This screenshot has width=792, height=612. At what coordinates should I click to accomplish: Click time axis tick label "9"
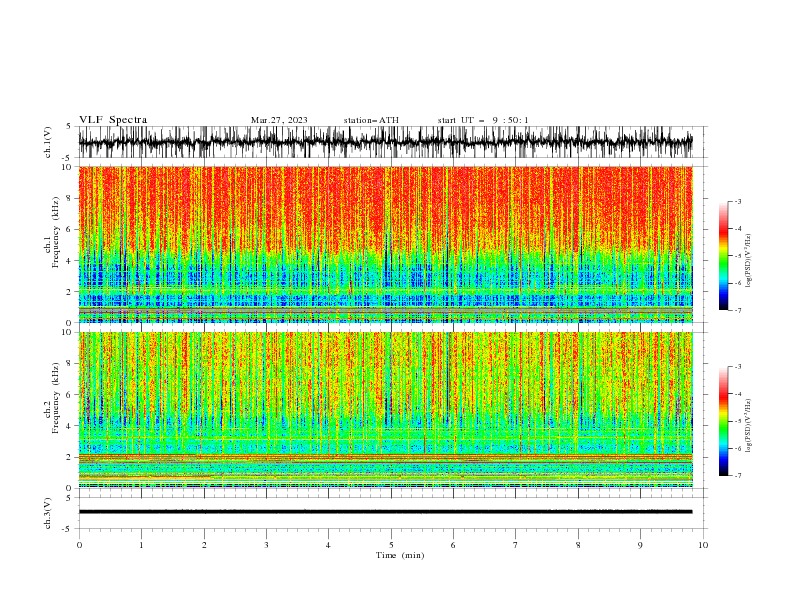640,545
